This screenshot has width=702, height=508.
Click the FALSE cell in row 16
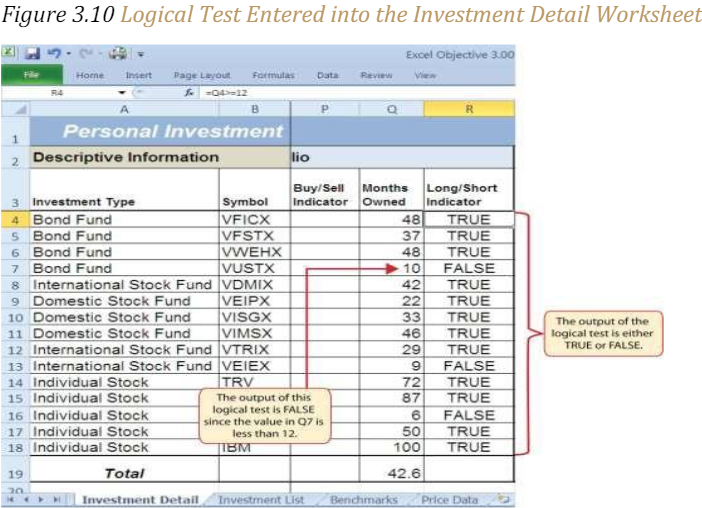(x=469, y=415)
